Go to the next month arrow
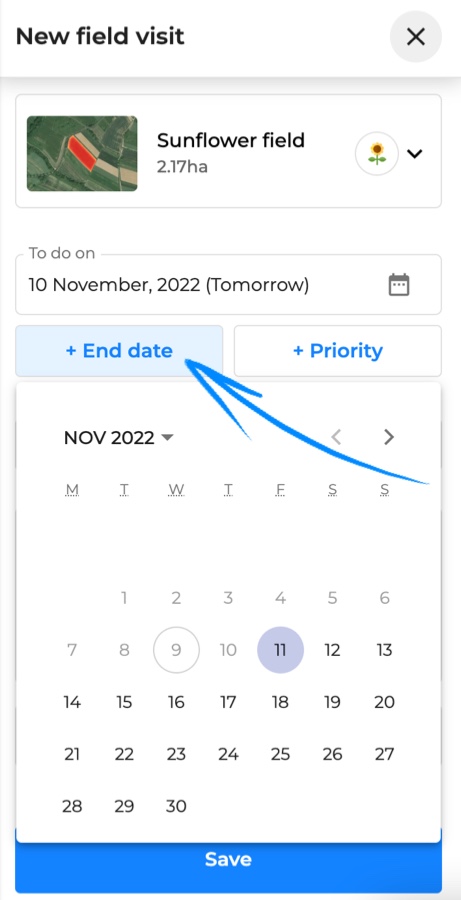 [x=389, y=437]
